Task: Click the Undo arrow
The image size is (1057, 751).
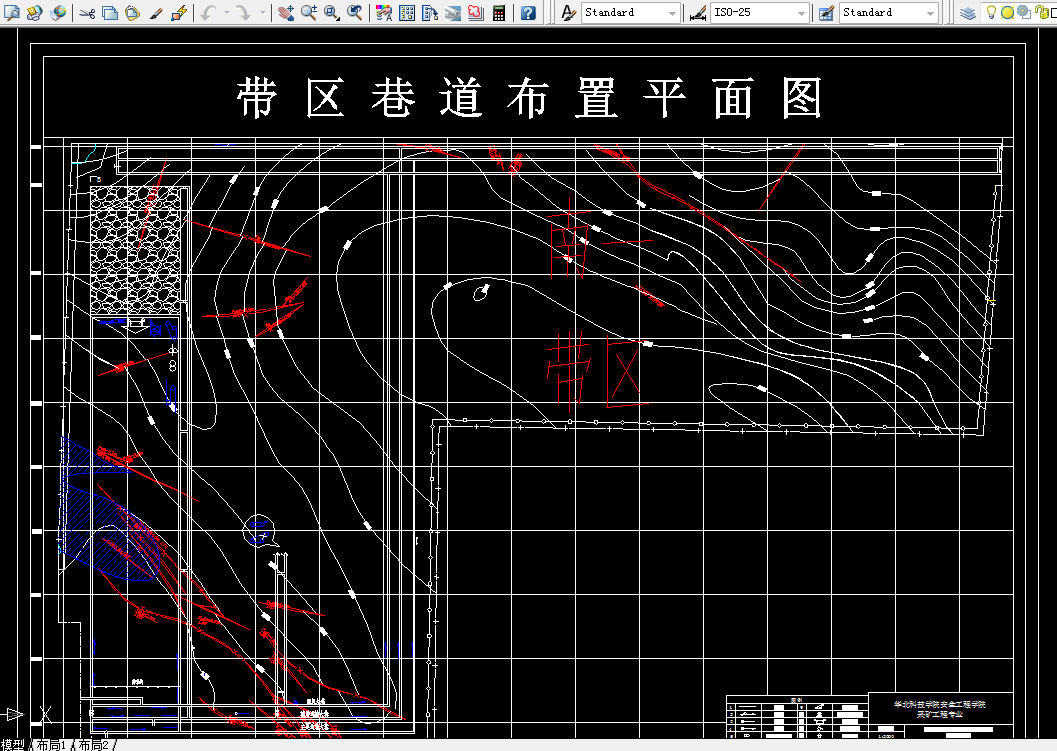Action: click(x=208, y=12)
